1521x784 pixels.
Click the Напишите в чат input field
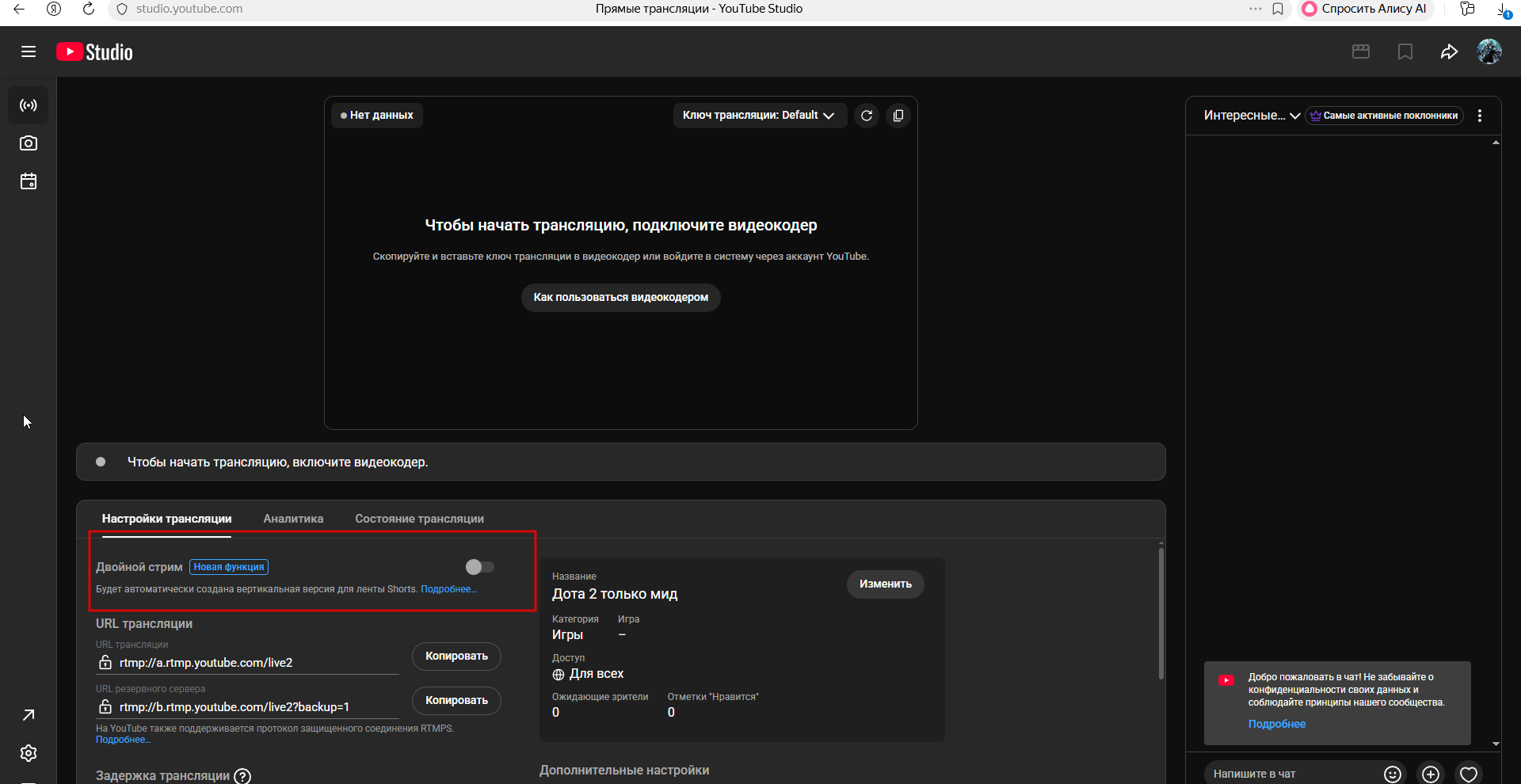1291,774
